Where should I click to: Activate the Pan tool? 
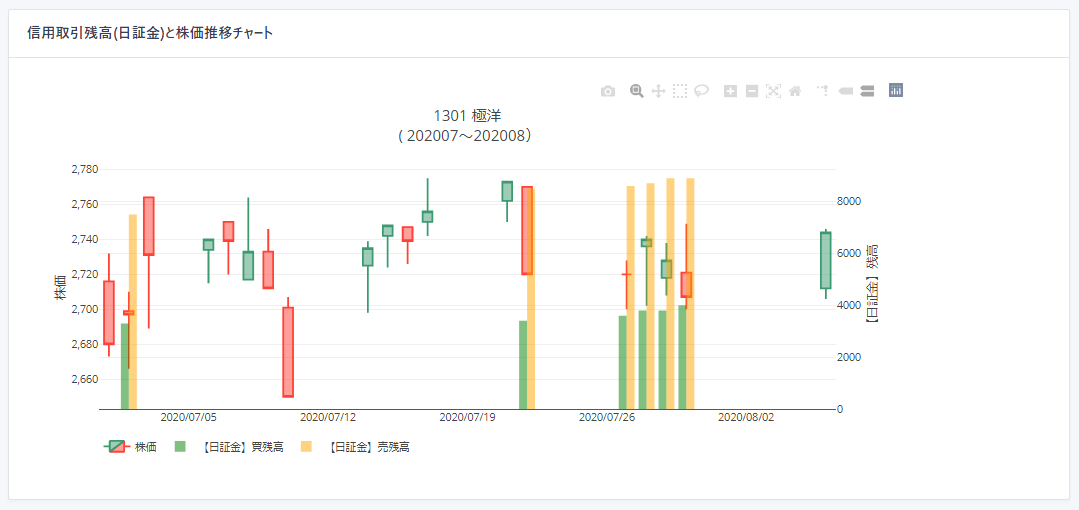click(658, 91)
